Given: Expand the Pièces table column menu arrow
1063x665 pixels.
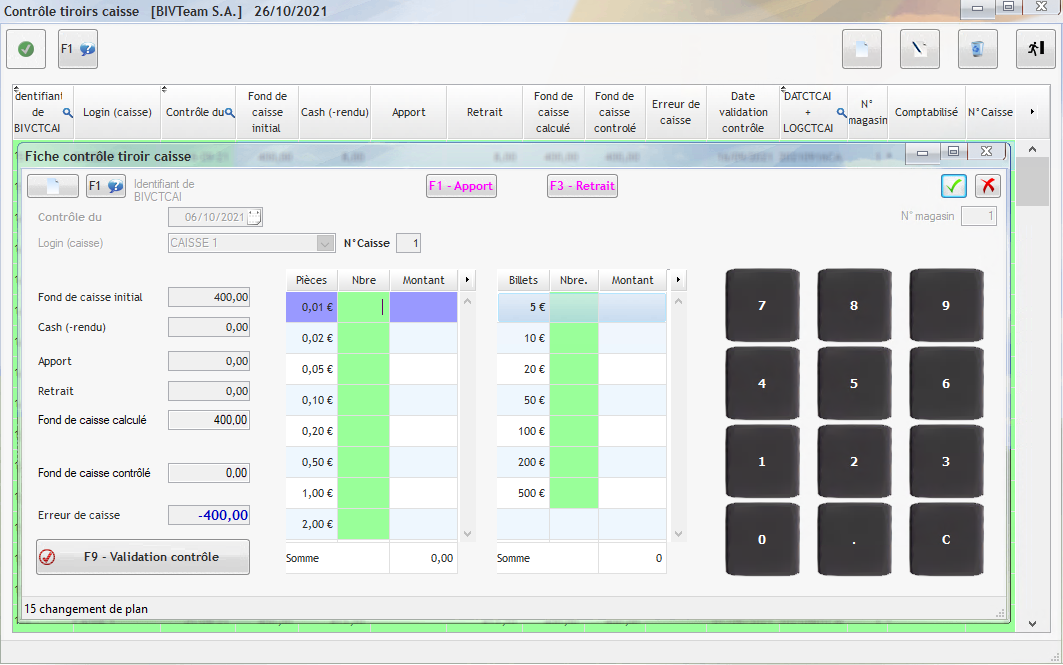Looking at the screenshot, I should (467, 280).
